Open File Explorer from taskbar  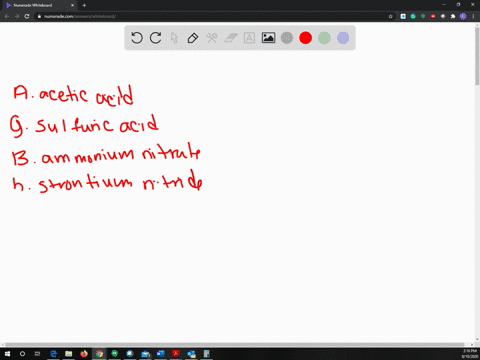(x=69, y=354)
